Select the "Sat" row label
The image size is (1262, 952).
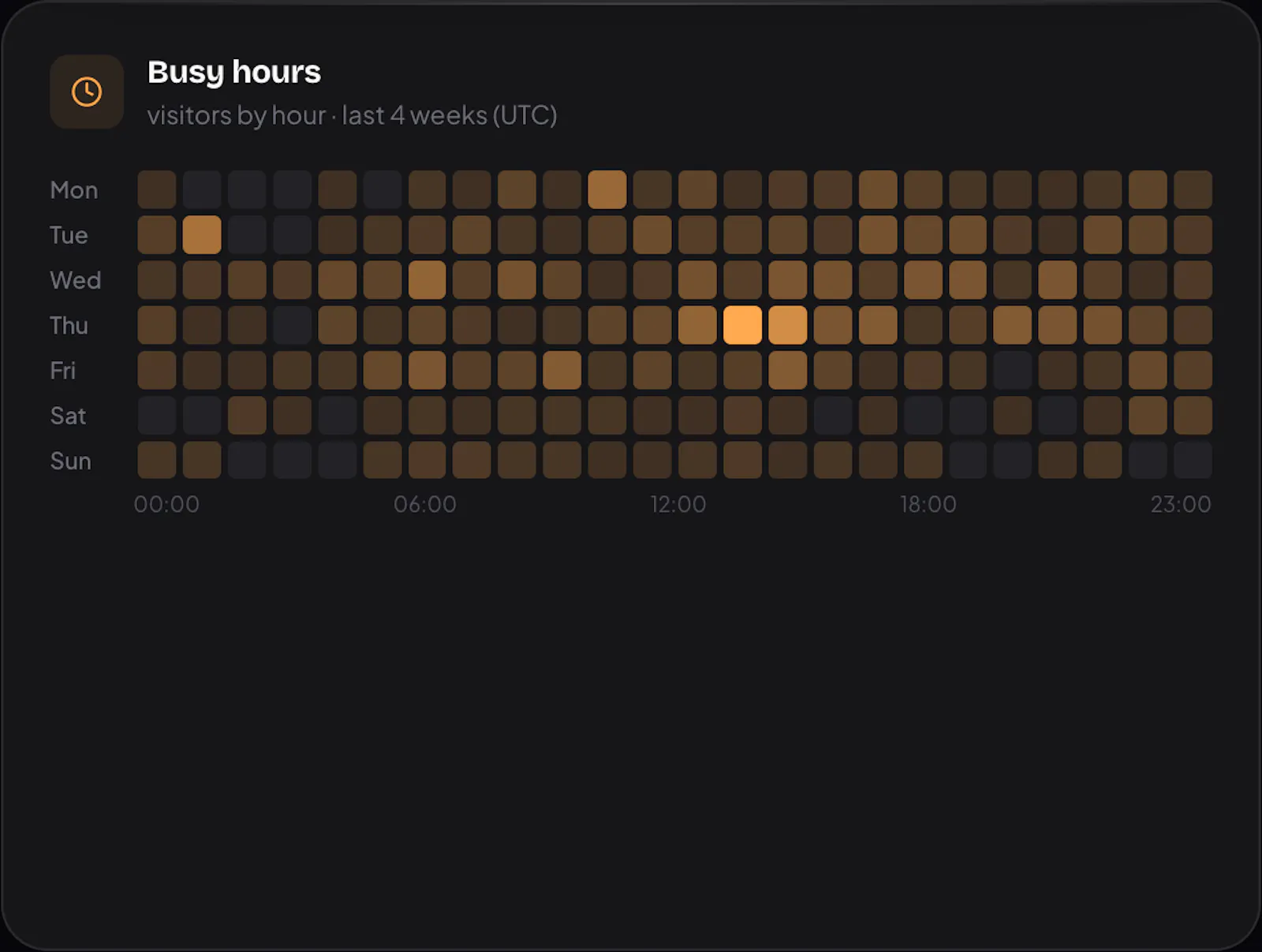68,416
